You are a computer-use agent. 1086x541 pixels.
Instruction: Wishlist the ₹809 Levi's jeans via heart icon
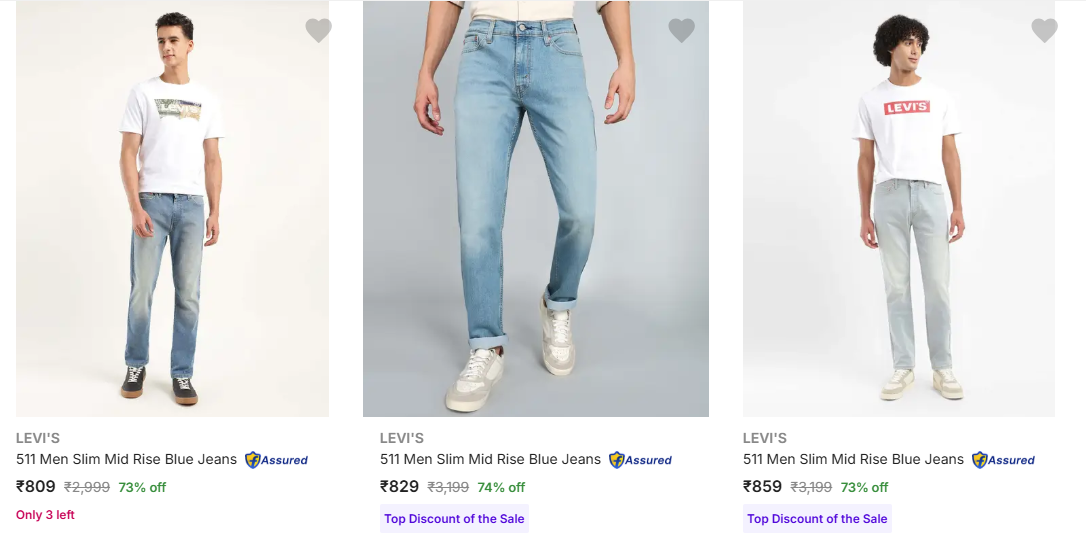coord(318,31)
